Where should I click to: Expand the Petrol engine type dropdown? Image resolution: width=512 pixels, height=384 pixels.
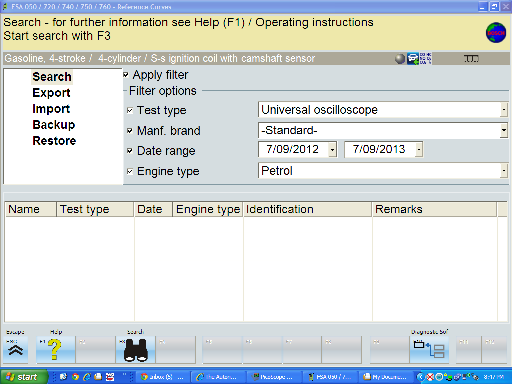(x=504, y=171)
